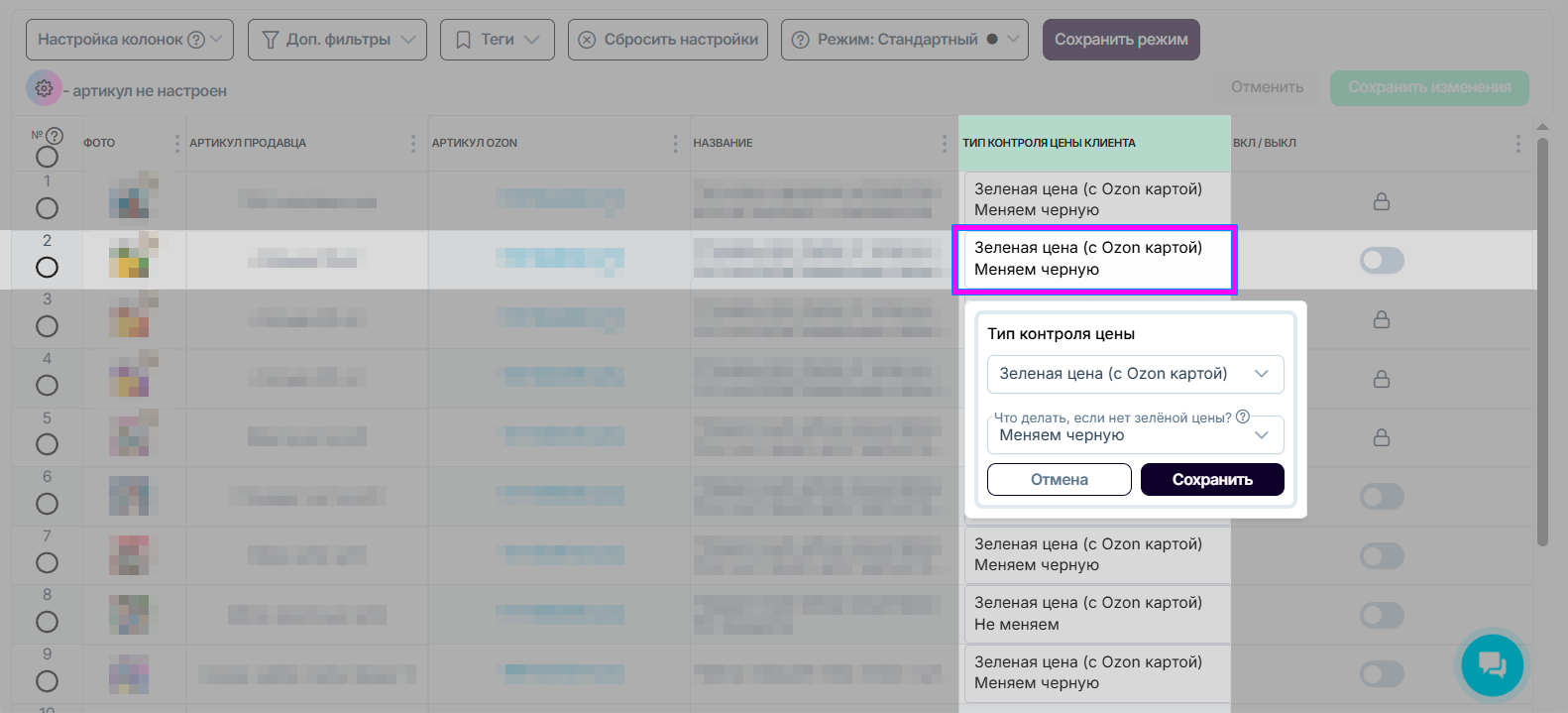
Task: Open the Теги dropdown
Action: coord(498,40)
